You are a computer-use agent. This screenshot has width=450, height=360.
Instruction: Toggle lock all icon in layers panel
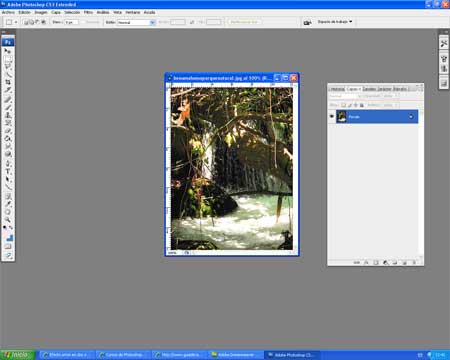click(362, 105)
